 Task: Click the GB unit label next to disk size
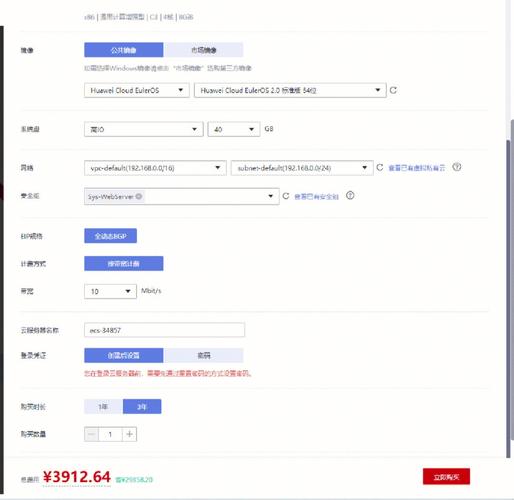(269, 129)
